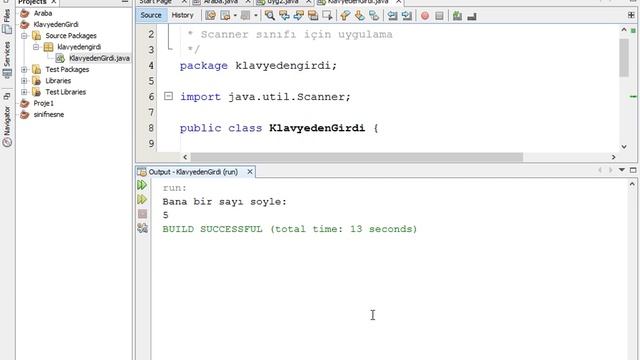Split the editor window icon at toolbar end
The height and width of the screenshot is (360, 640).
pyautogui.click(x=631, y=15)
